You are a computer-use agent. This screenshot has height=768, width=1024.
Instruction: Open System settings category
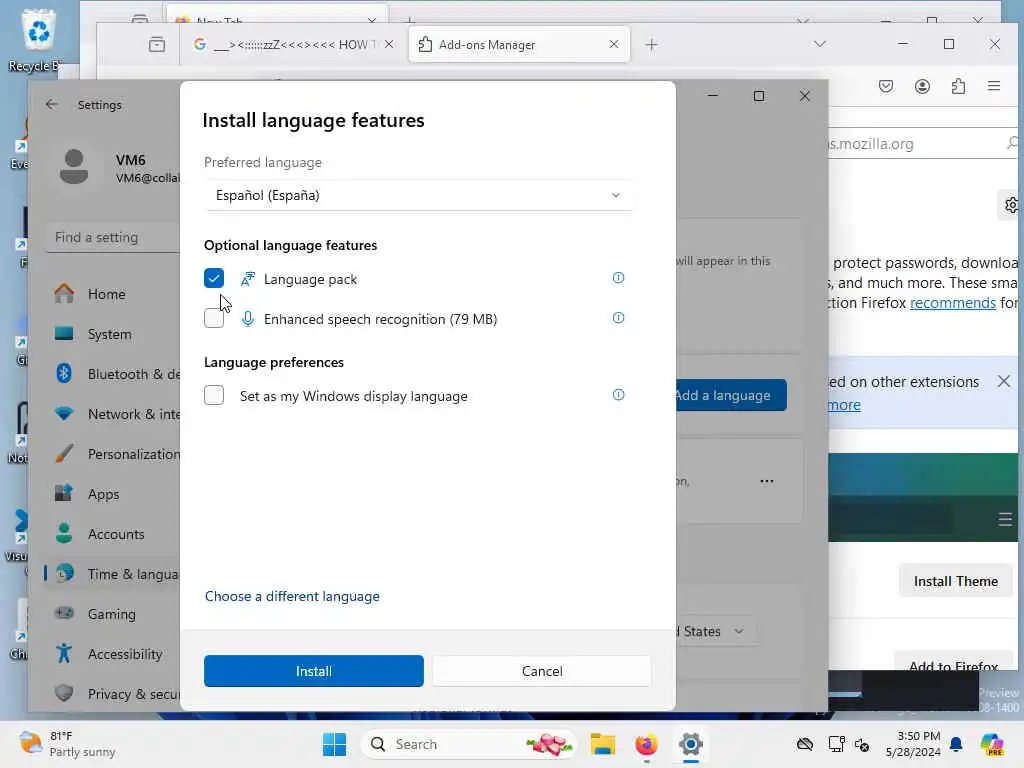(111, 334)
